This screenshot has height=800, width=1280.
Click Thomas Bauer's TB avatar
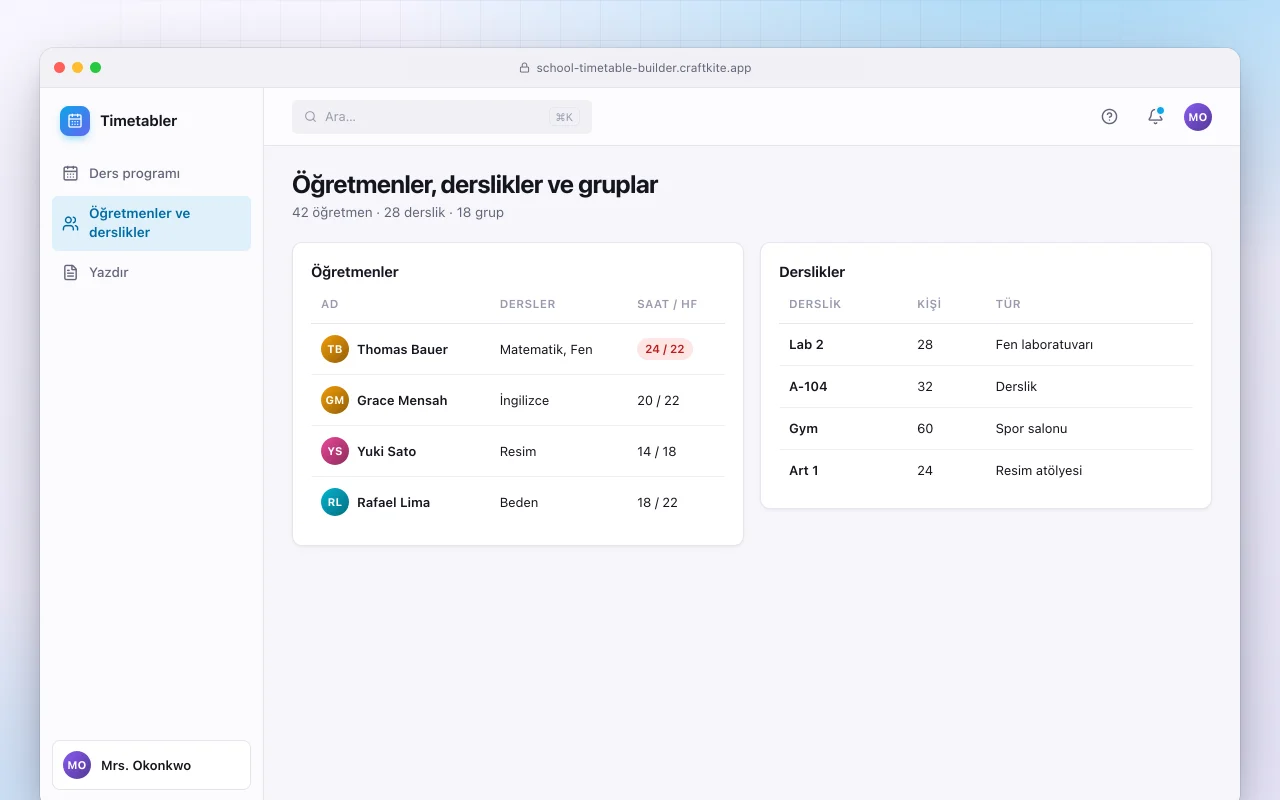point(335,349)
